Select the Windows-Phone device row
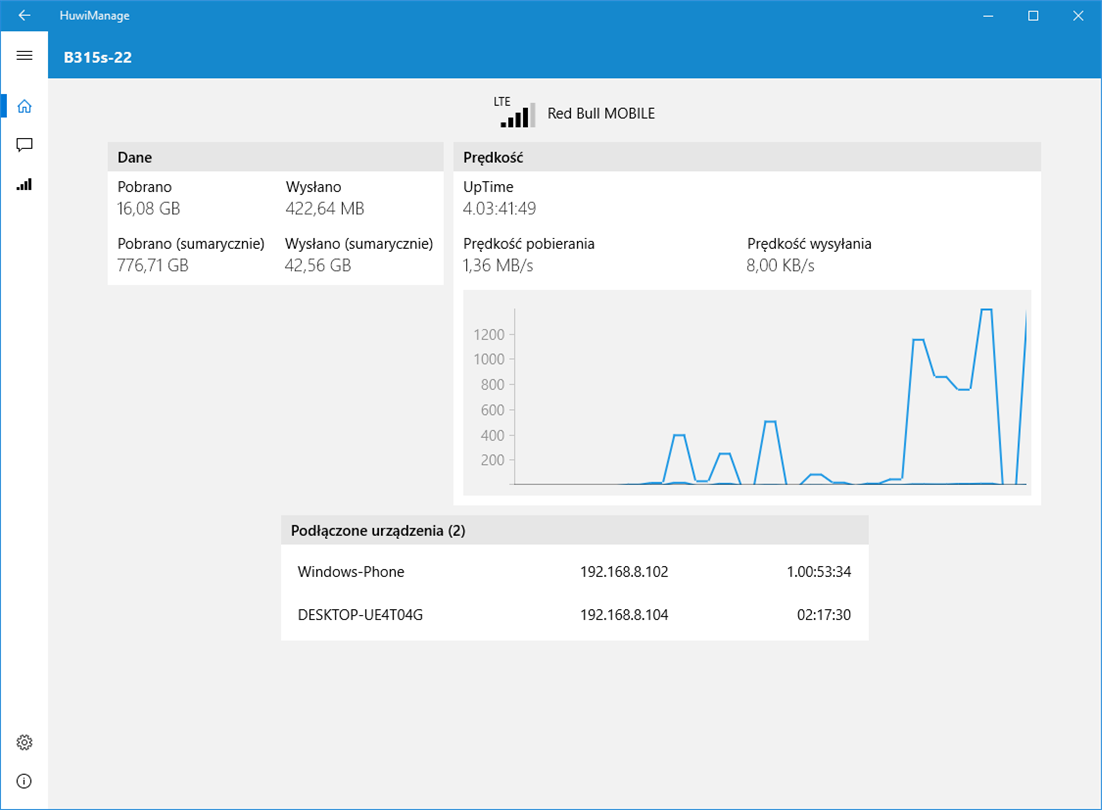 (575, 572)
